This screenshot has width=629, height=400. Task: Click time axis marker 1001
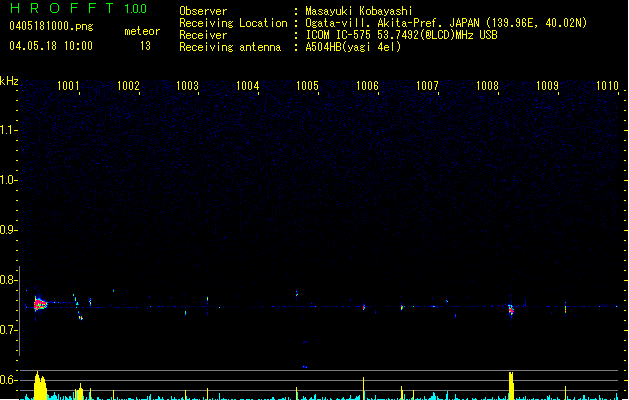[68, 85]
